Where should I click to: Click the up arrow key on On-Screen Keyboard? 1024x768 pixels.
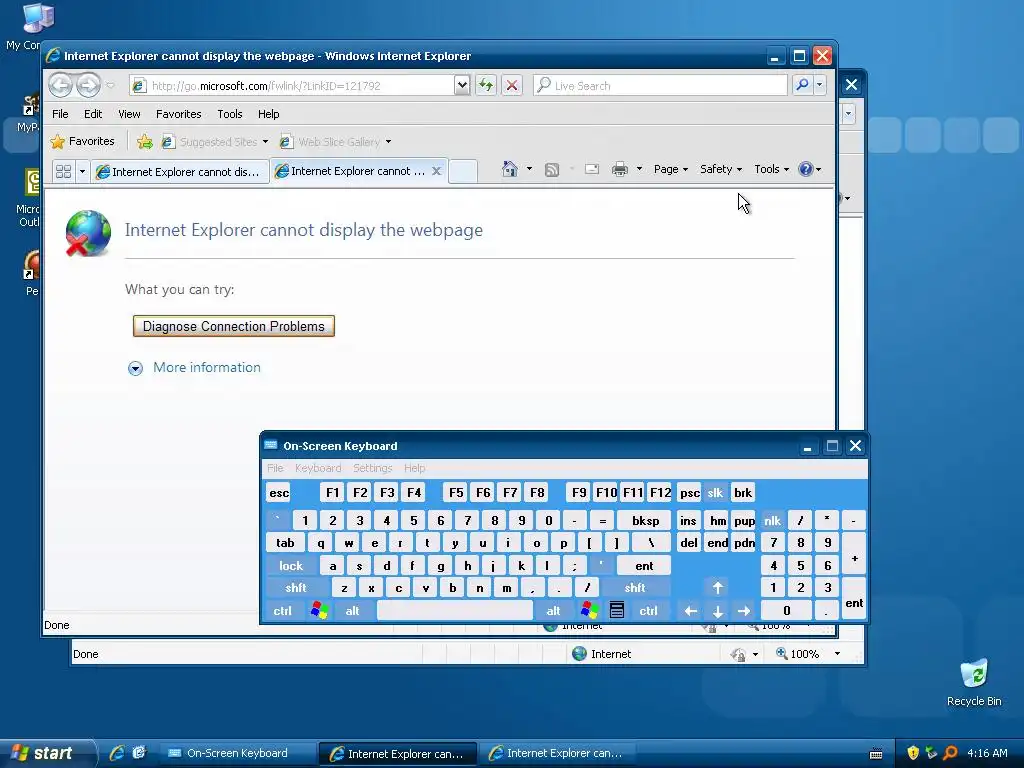pos(717,588)
